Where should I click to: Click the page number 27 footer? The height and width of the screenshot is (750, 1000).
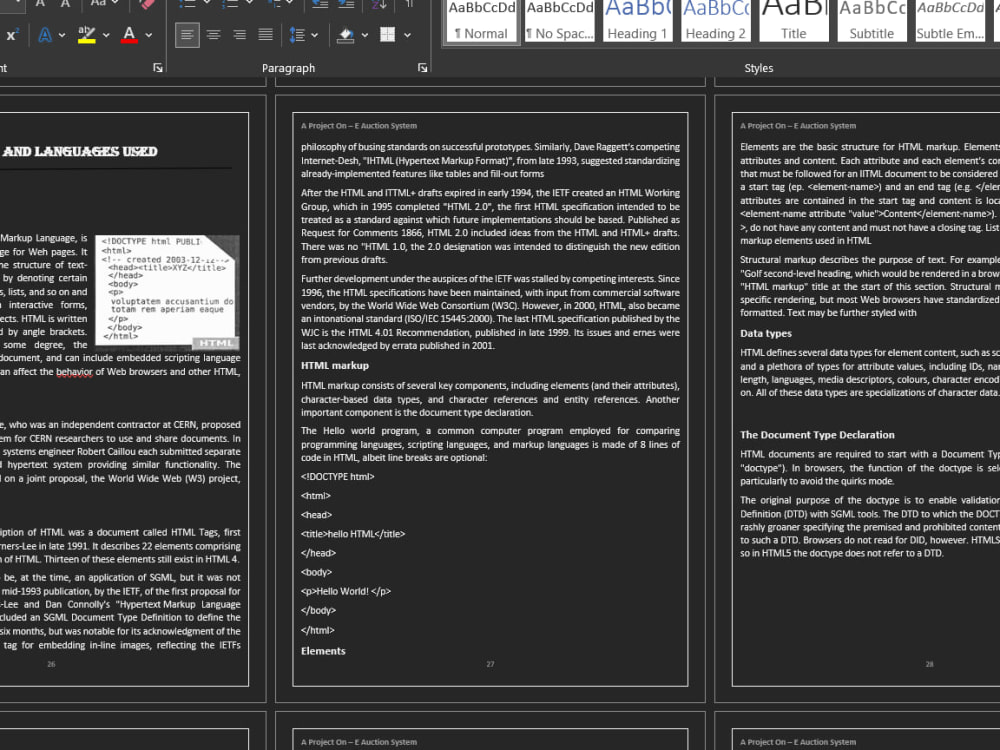point(490,664)
